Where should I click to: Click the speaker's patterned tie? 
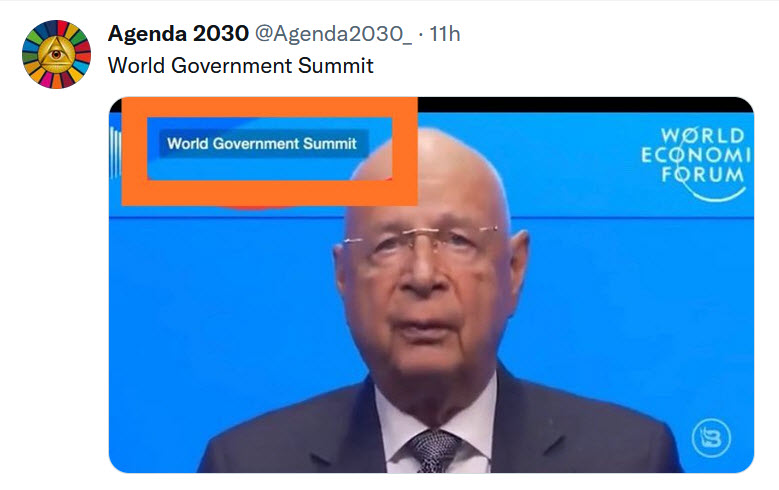point(435,451)
